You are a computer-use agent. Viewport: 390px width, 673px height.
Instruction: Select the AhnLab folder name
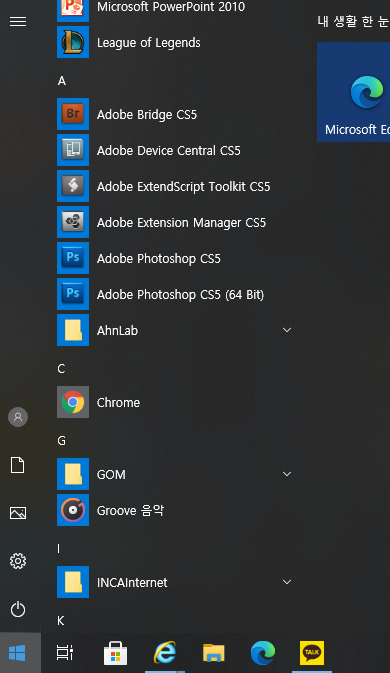click(117, 330)
